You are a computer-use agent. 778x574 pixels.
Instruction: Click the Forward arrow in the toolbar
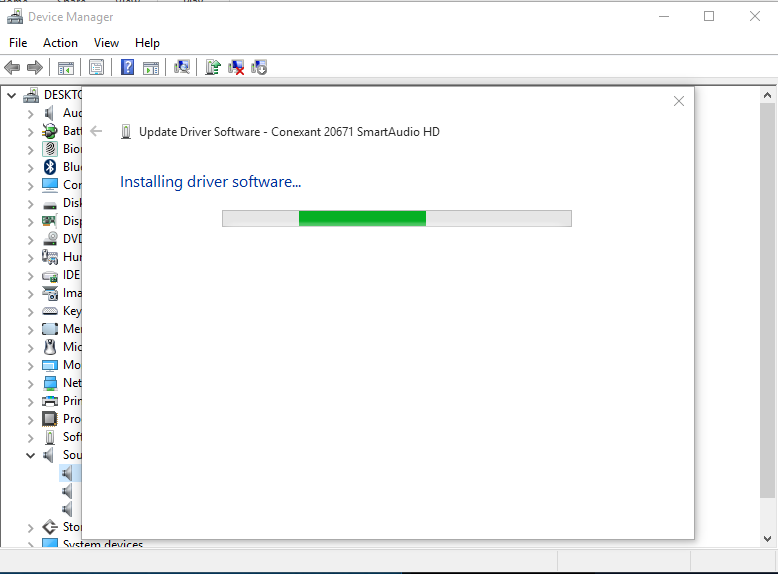(35, 67)
